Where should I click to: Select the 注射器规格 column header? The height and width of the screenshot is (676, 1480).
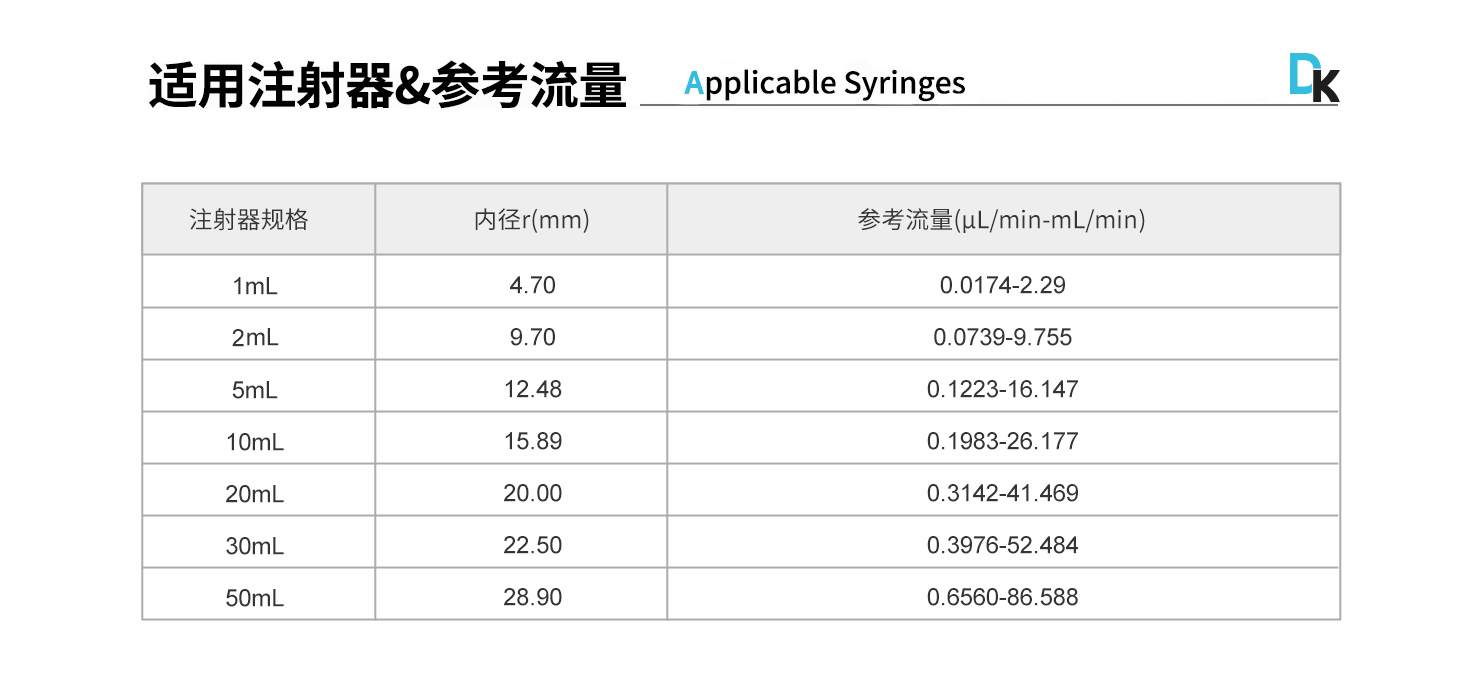249,220
